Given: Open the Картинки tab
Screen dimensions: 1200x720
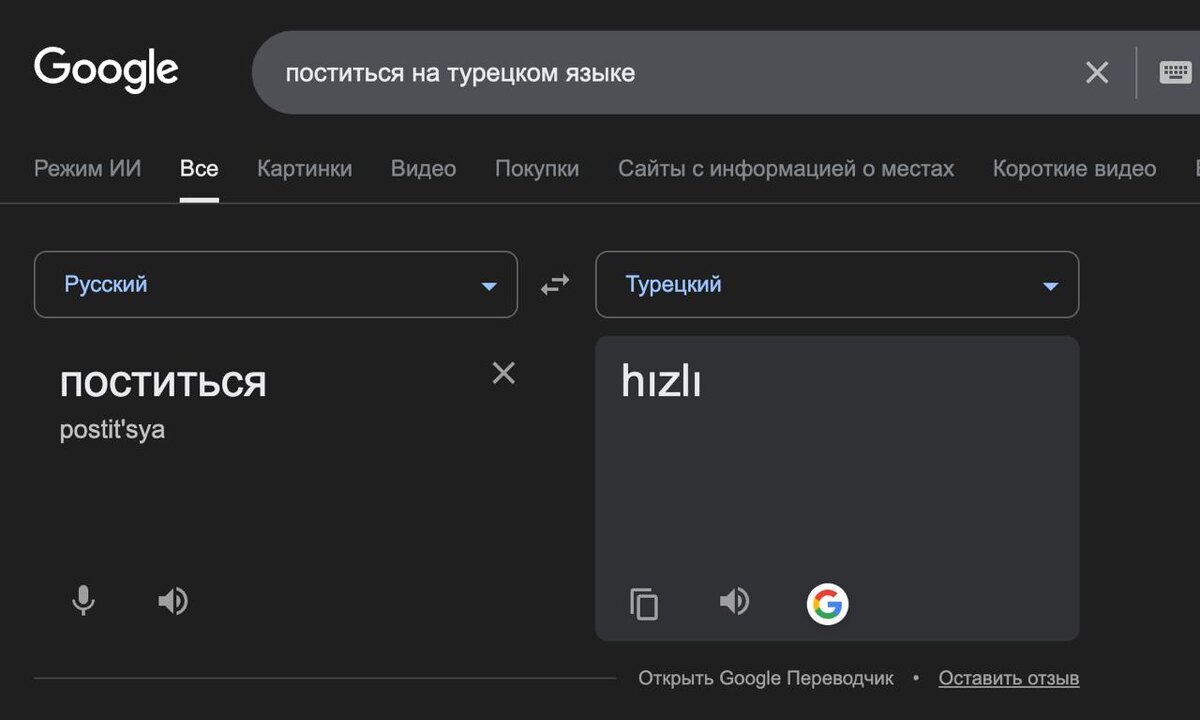Looking at the screenshot, I should [x=304, y=169].
